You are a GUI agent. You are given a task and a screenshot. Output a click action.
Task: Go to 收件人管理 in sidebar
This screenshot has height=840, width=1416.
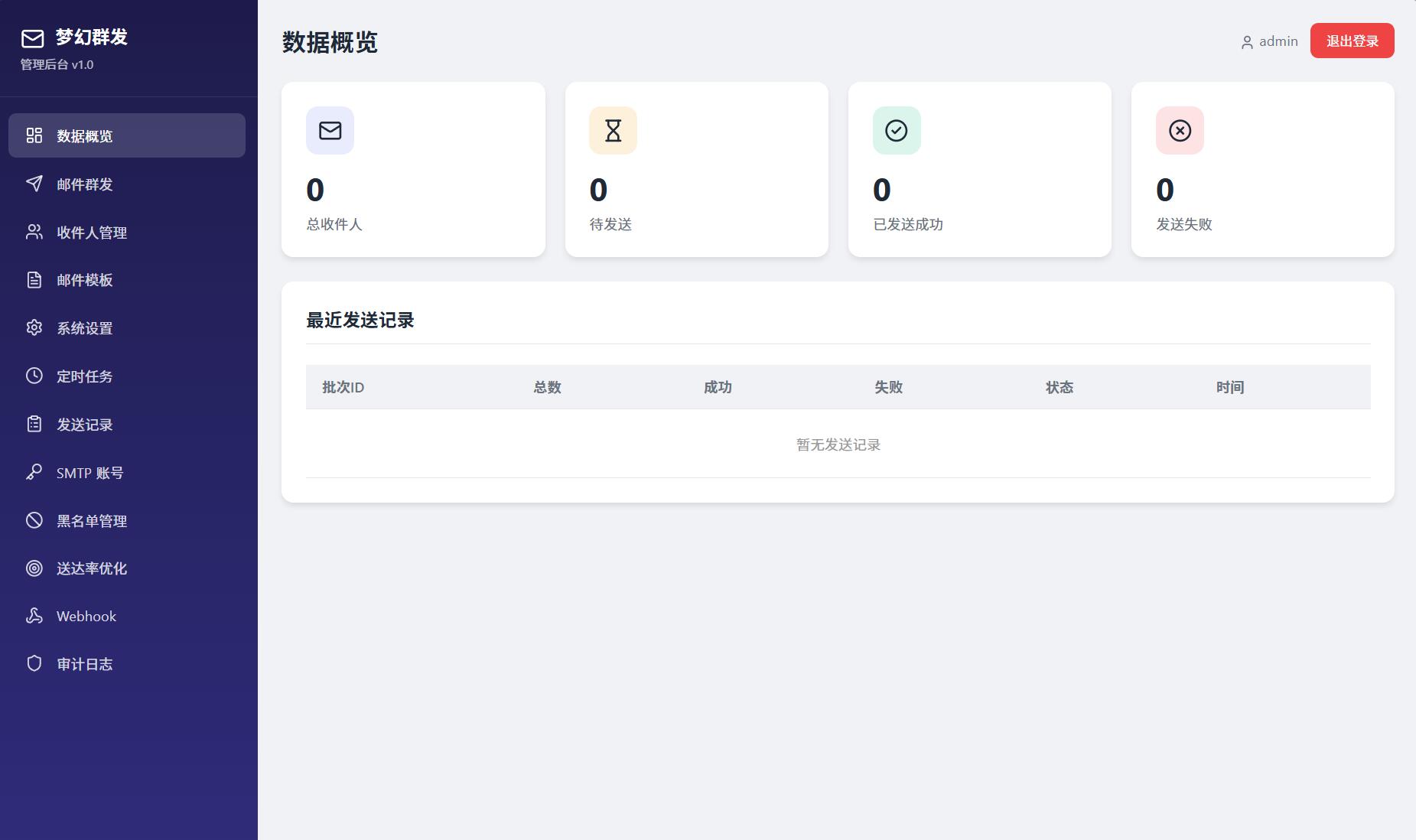coord(127,232)
